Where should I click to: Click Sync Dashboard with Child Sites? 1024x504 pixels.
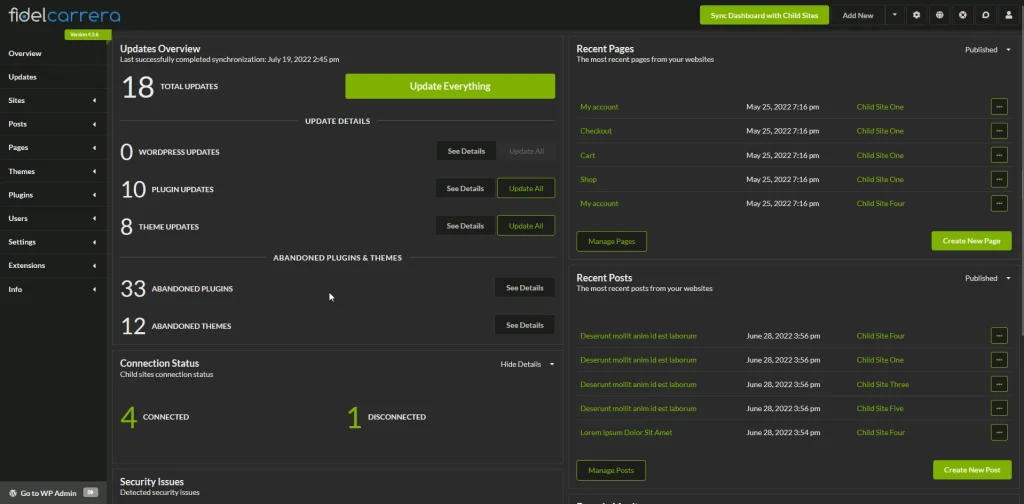(x=764, y=15)
